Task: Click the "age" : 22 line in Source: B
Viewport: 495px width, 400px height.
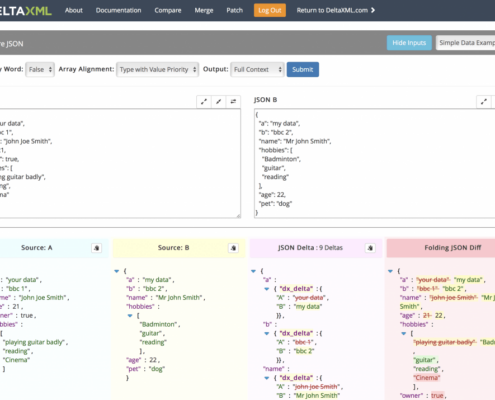Action: [x=143, y=360]
